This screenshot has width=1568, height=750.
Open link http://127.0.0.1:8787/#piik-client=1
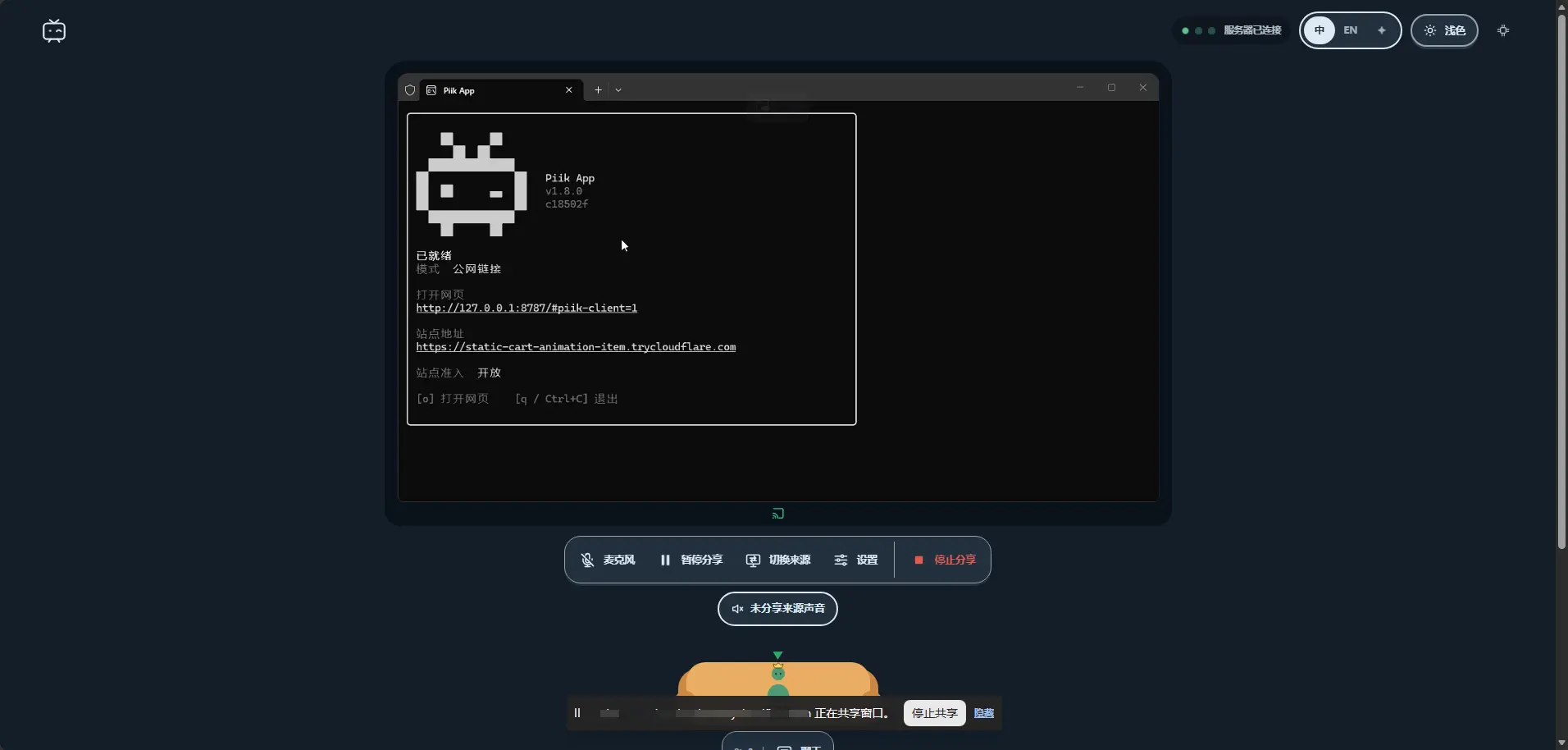click(526, 309)
